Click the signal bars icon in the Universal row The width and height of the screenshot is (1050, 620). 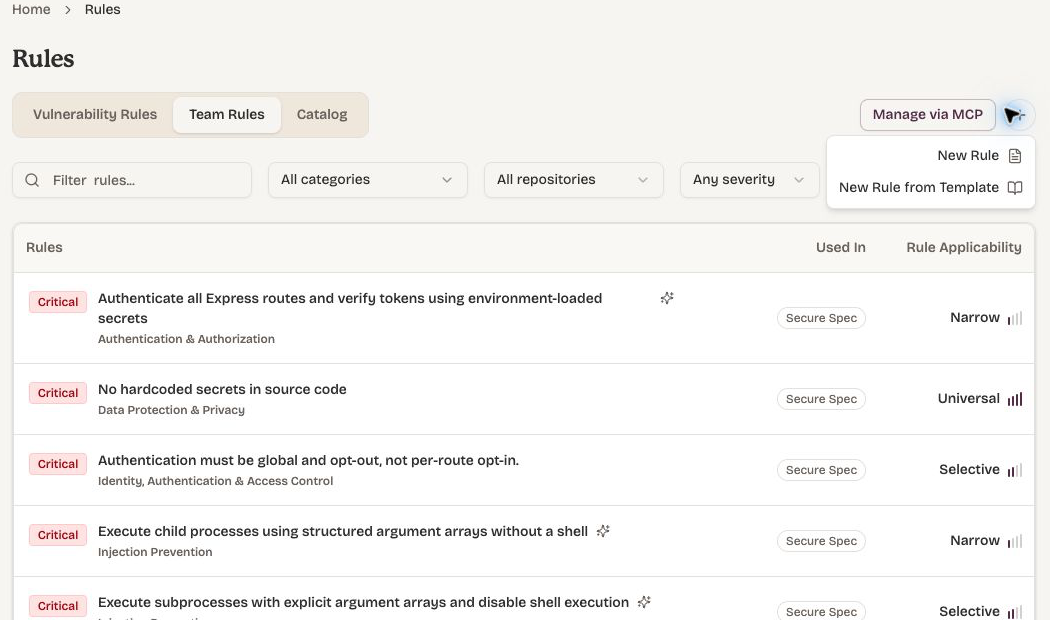coord(1015,399)
